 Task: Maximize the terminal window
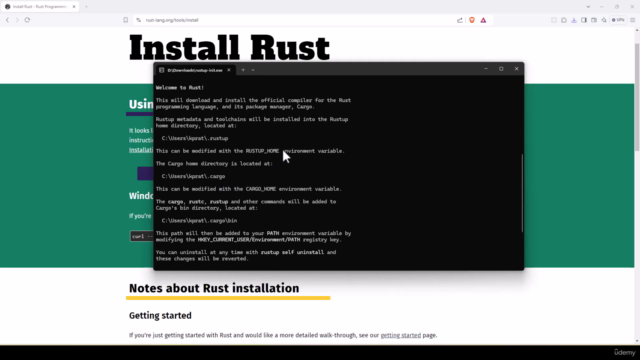[x=501, y=69]
